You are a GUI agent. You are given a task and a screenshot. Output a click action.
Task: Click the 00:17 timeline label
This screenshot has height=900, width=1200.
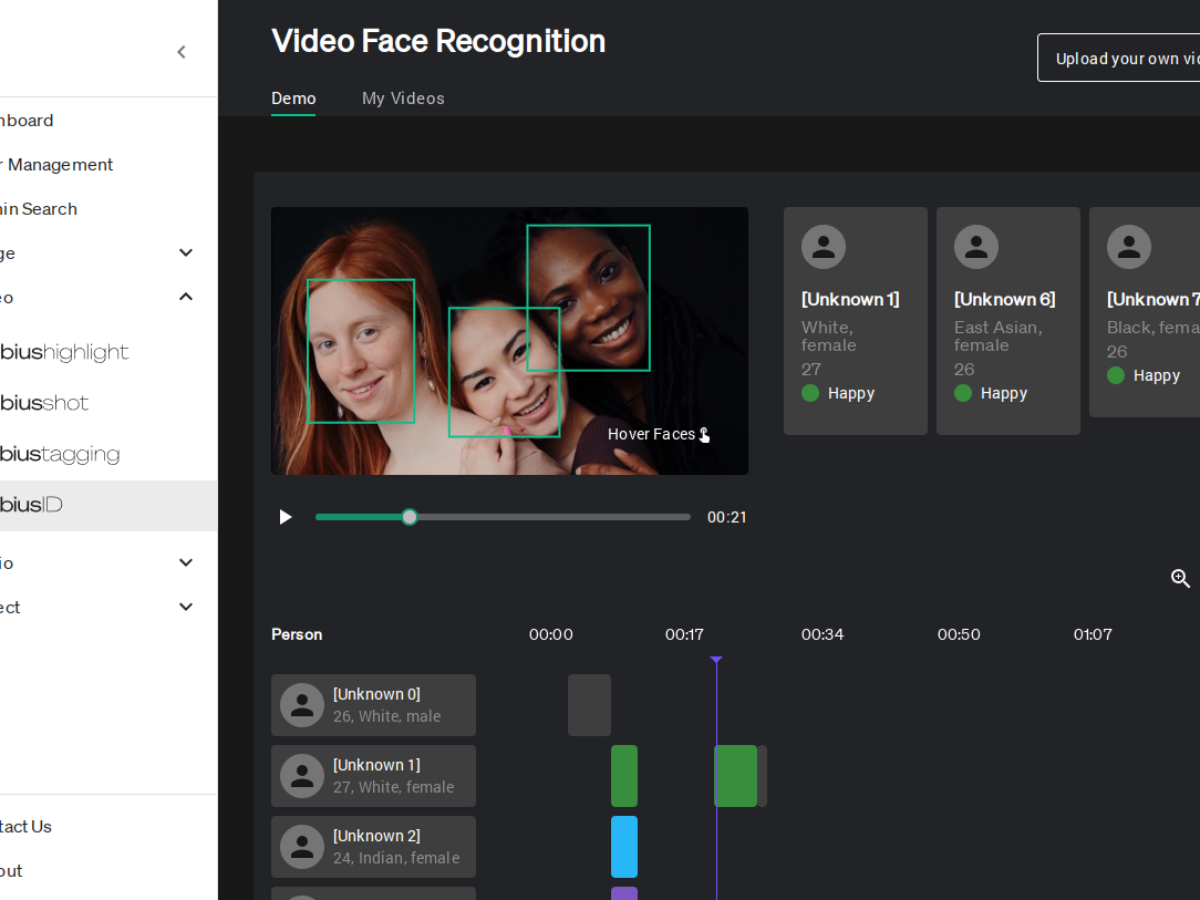(x=685, y=634)
